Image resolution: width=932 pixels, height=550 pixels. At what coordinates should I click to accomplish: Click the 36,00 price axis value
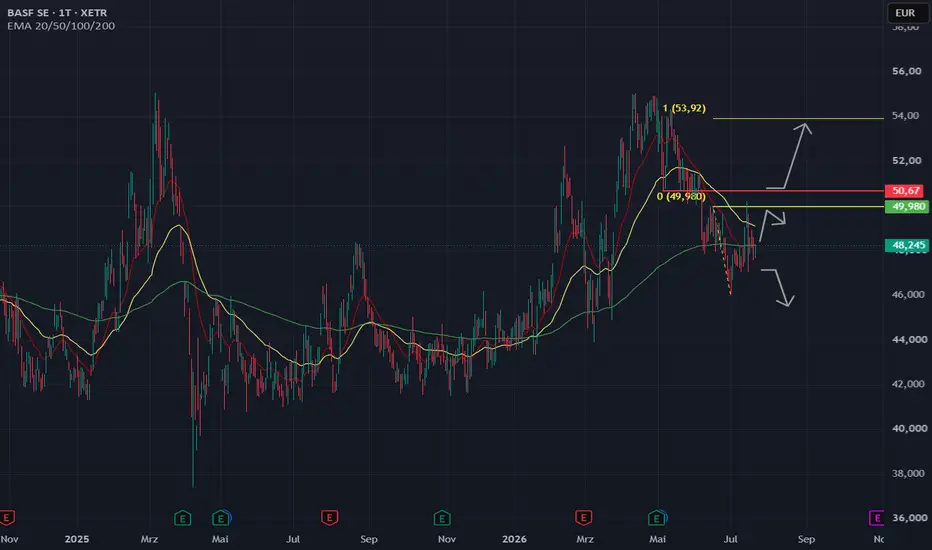pyautogui.click(x=909, y=518)
